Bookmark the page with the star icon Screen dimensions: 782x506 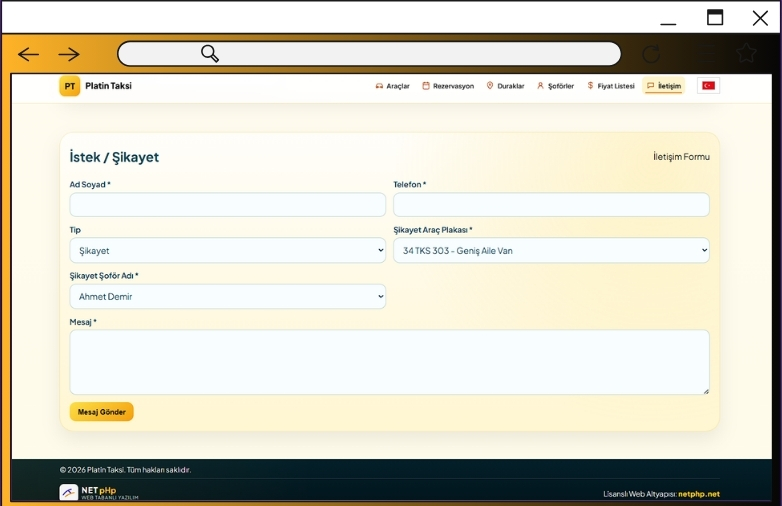pos(745,54)
